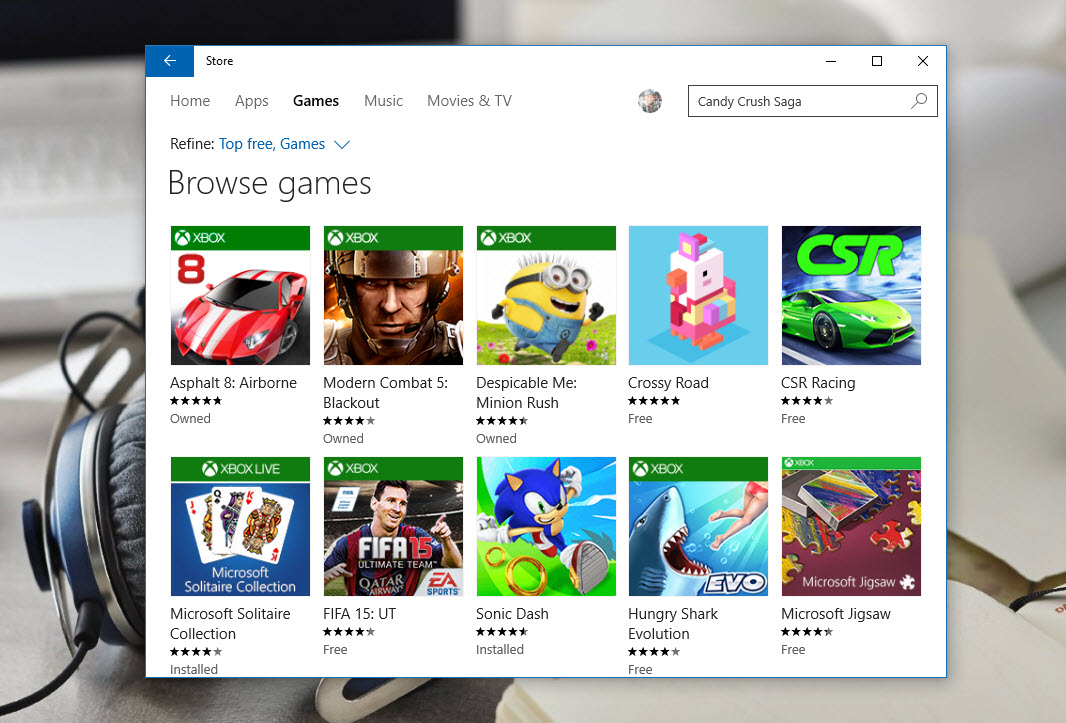Click Free label under FIFA 15: UT
1066x723 pixels.
tap(335, 650)
